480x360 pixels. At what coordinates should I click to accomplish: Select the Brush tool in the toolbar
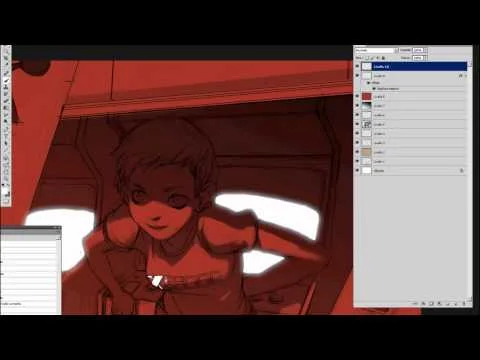[6, 80]
